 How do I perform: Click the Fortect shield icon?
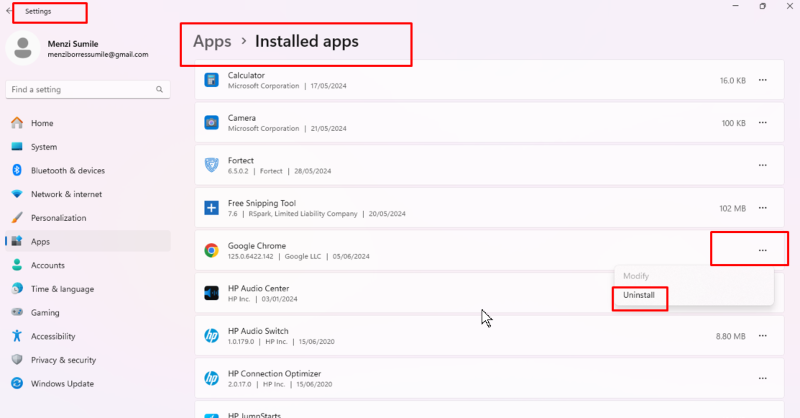pyautogui.click(x=211, y=165)
